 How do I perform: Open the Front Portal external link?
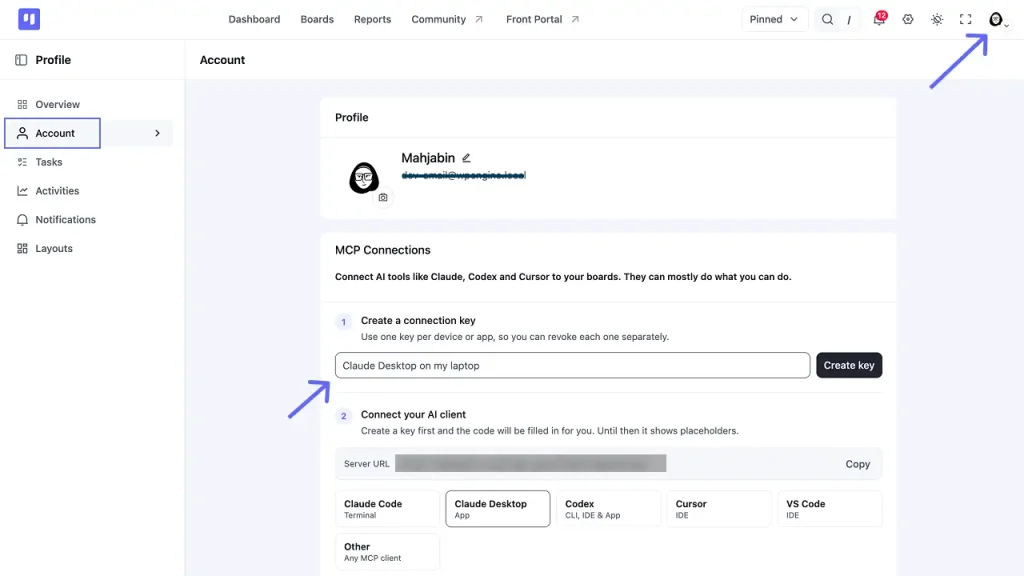[542, 19]
